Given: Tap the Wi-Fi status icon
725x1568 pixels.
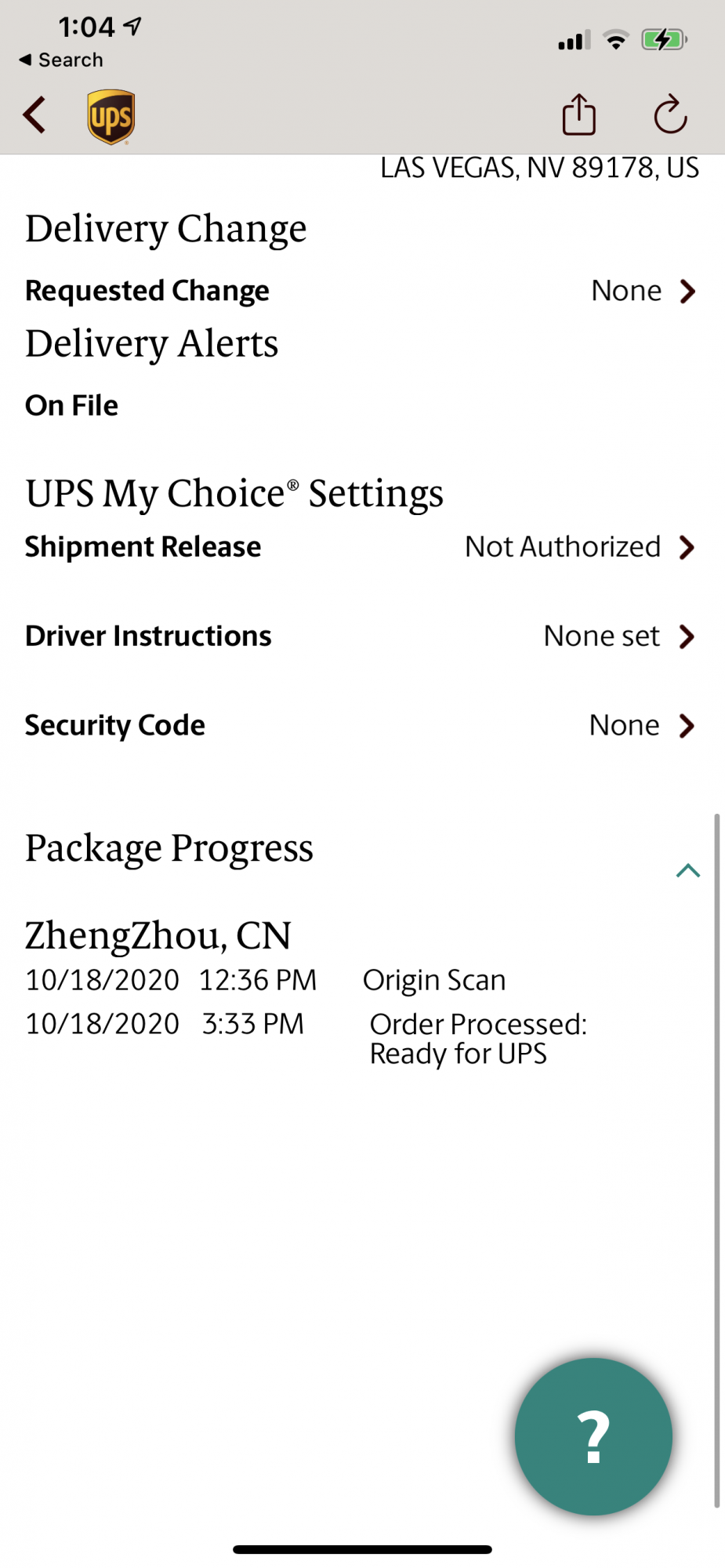Looking at the screenshot, I should [x=616, y=39].
